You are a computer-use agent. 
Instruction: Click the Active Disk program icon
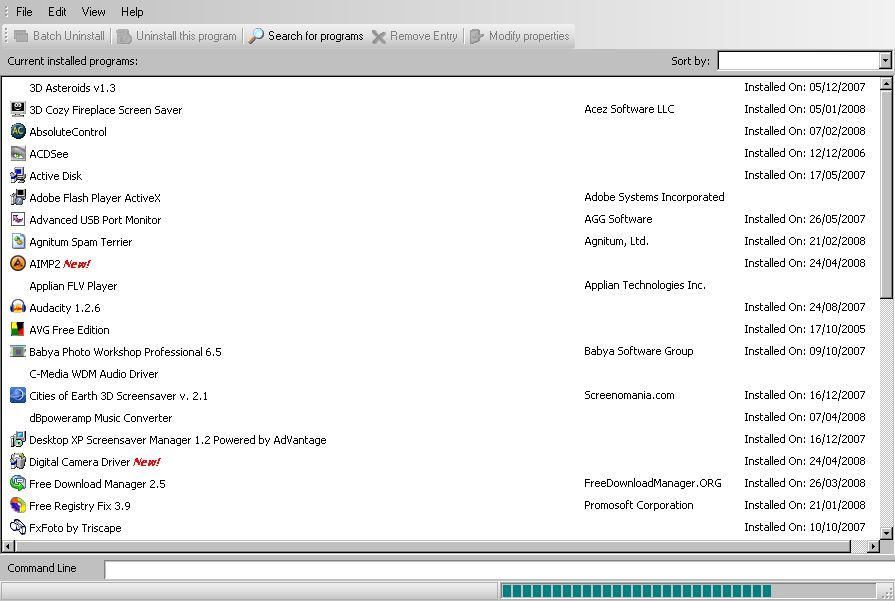(18, 175)
